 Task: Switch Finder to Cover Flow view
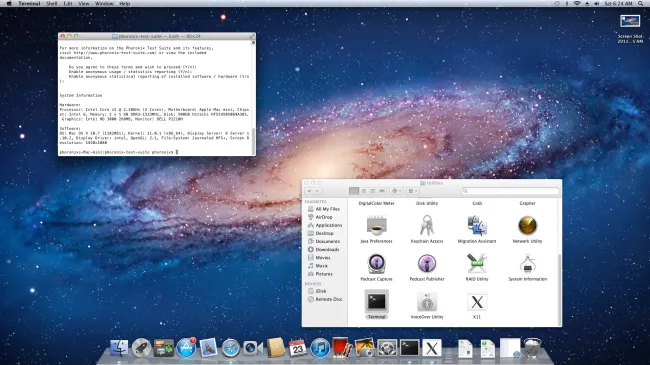coord(382,191)
